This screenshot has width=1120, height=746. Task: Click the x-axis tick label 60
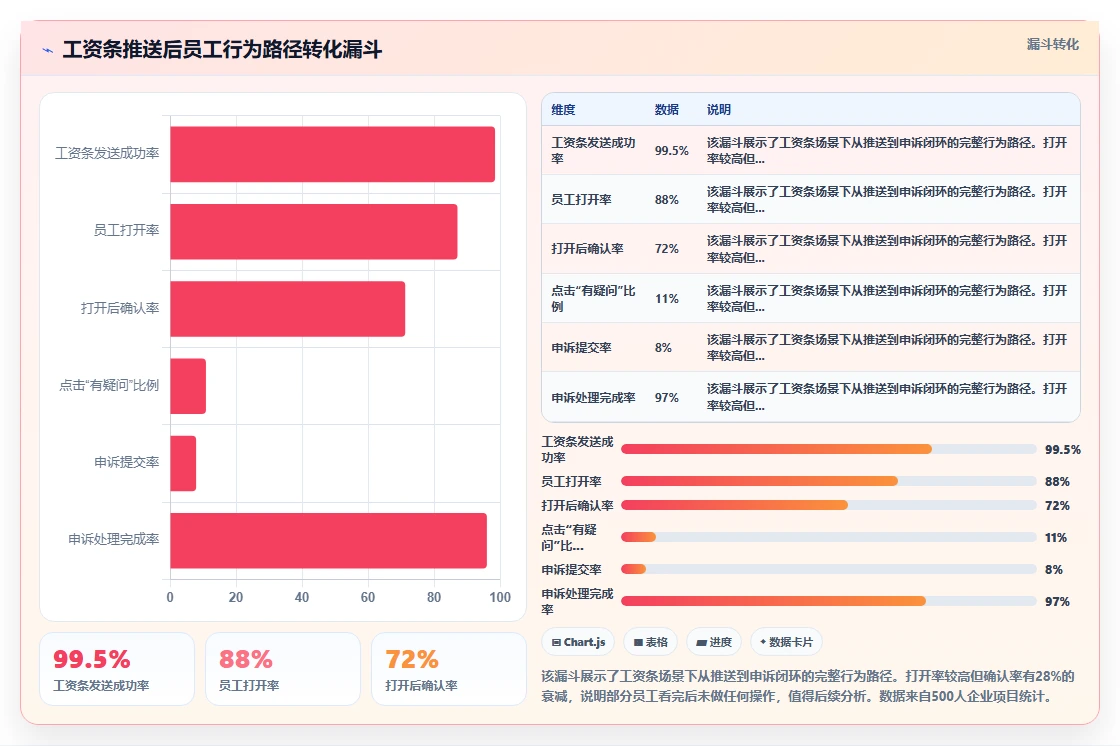[x=368, y=597]
